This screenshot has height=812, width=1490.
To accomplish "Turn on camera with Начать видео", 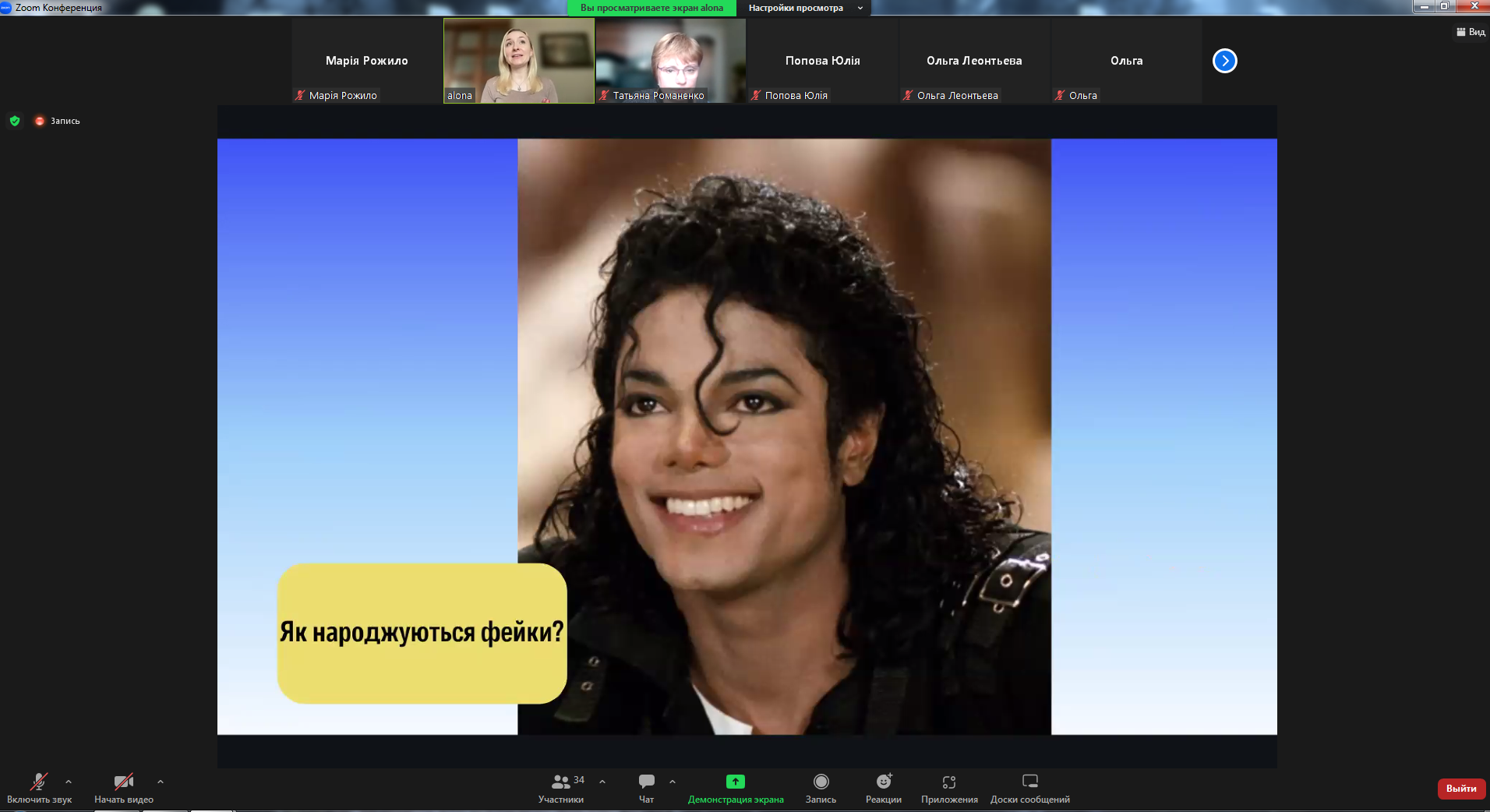I will pos(123,782).
